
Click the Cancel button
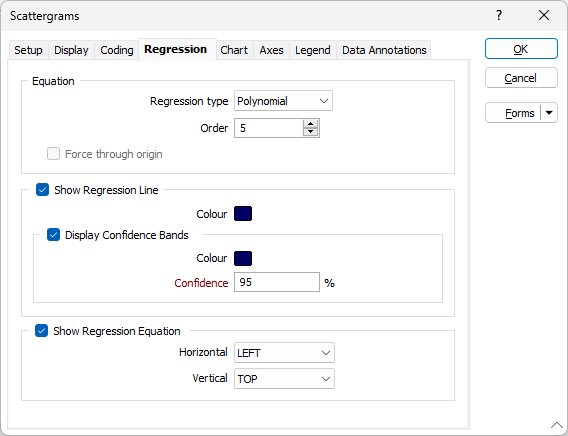click(521, 78)
